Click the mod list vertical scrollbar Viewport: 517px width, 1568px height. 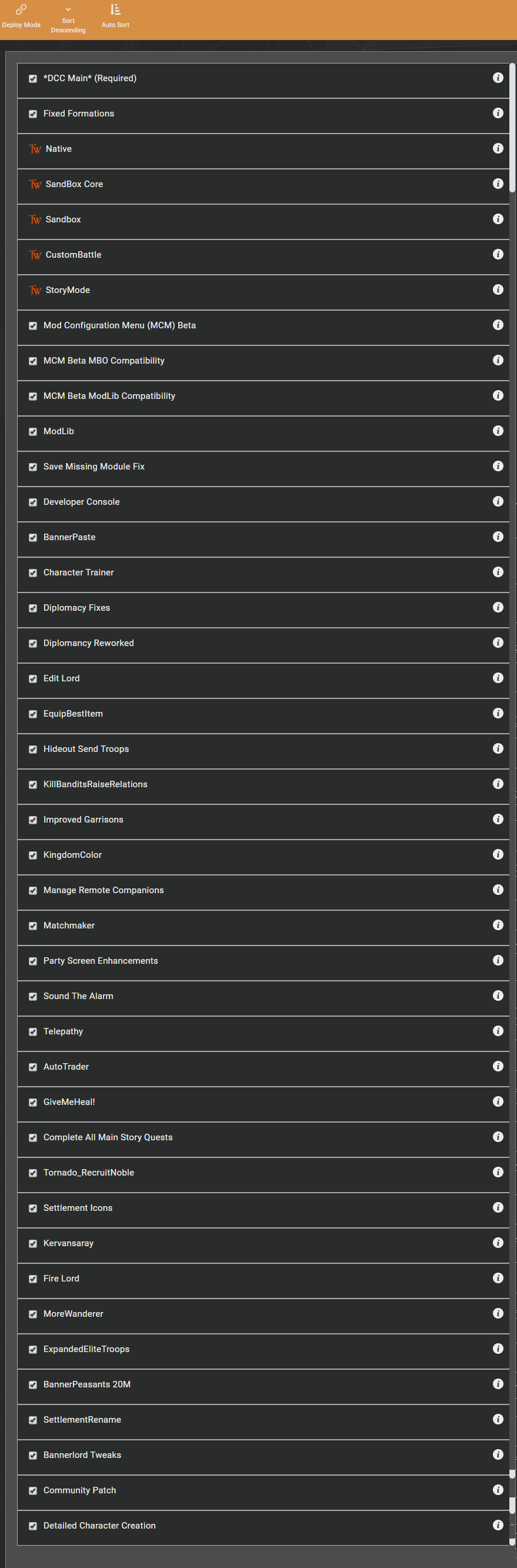tap(512, 128)
